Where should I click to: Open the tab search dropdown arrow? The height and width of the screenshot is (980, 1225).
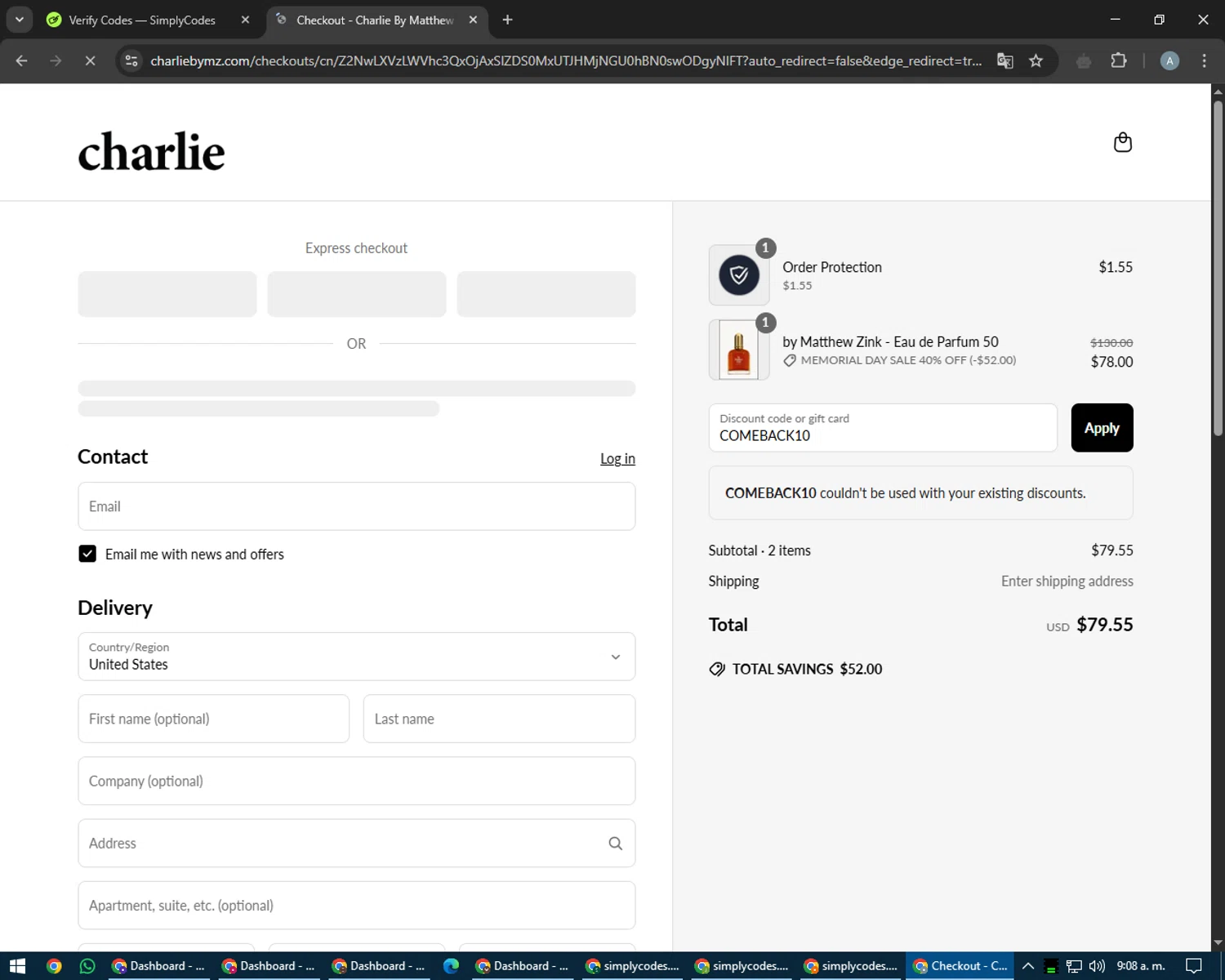19,20
